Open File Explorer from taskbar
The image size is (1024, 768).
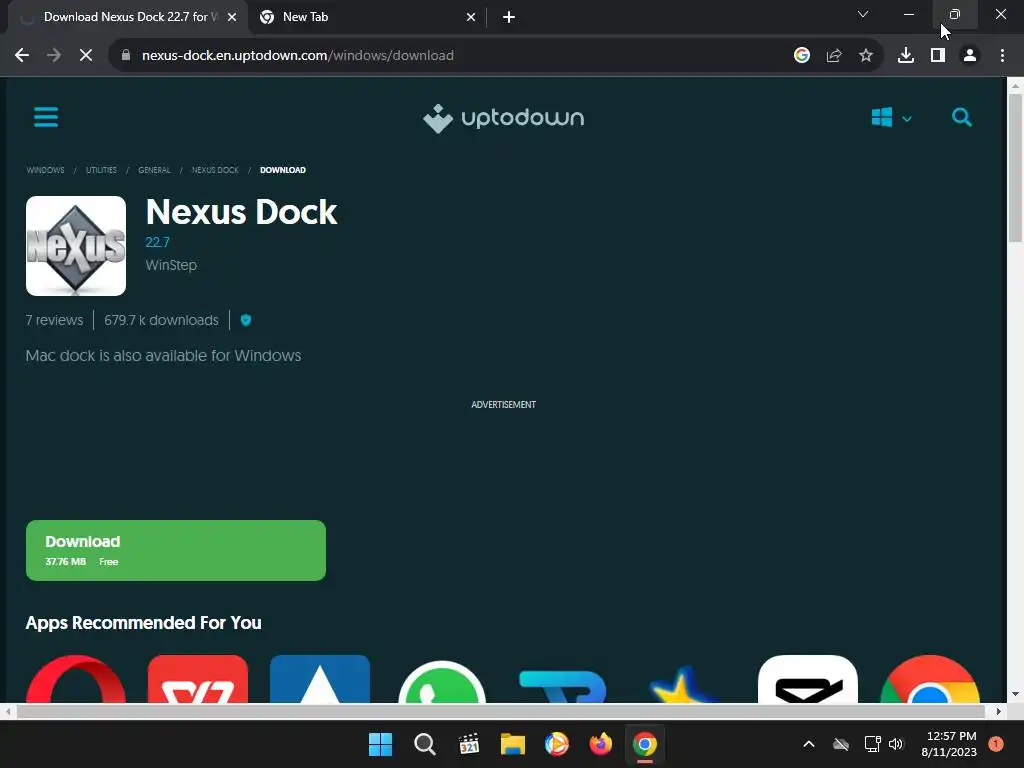click(513, 744)
